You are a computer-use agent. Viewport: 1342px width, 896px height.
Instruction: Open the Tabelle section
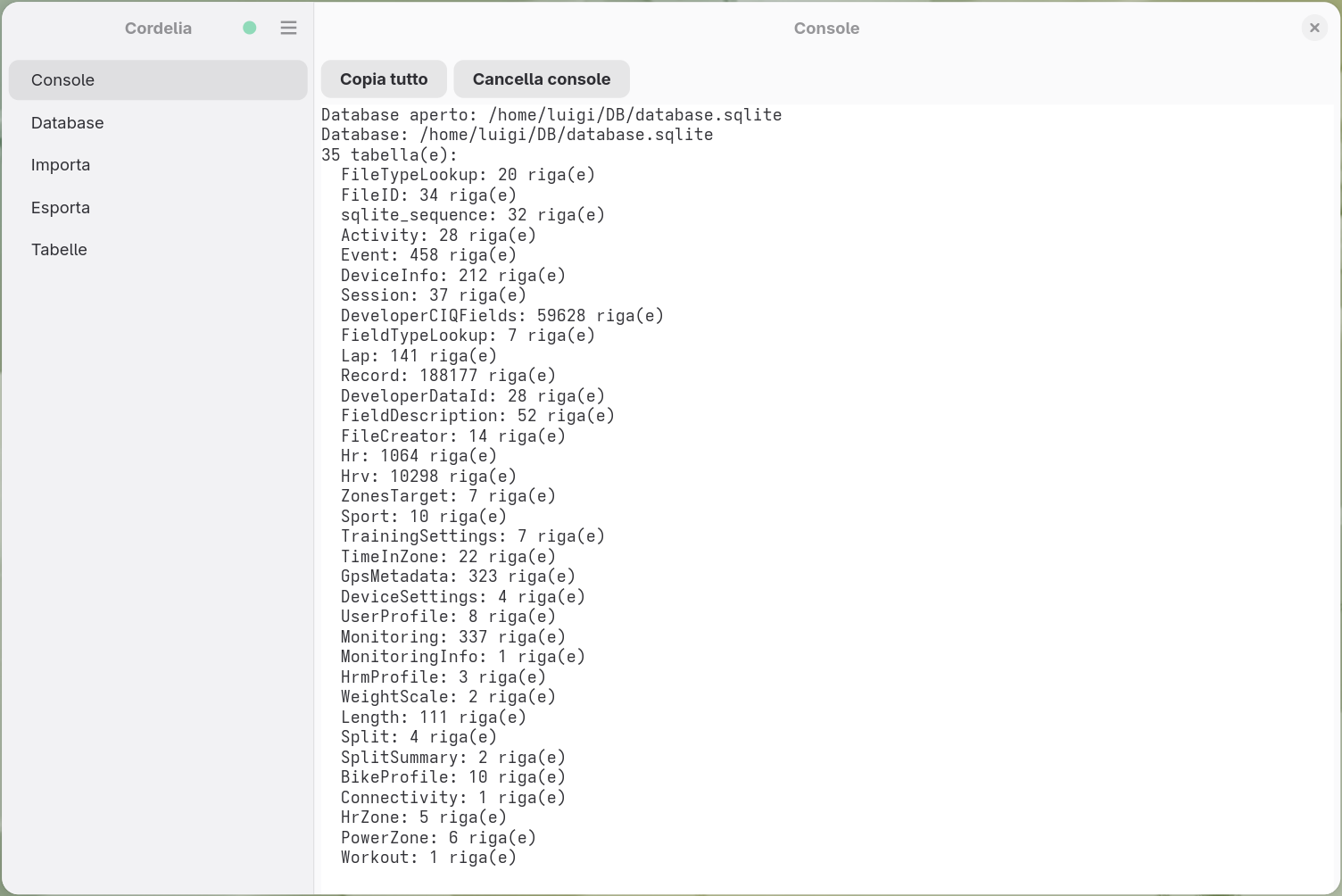(158, 250)
